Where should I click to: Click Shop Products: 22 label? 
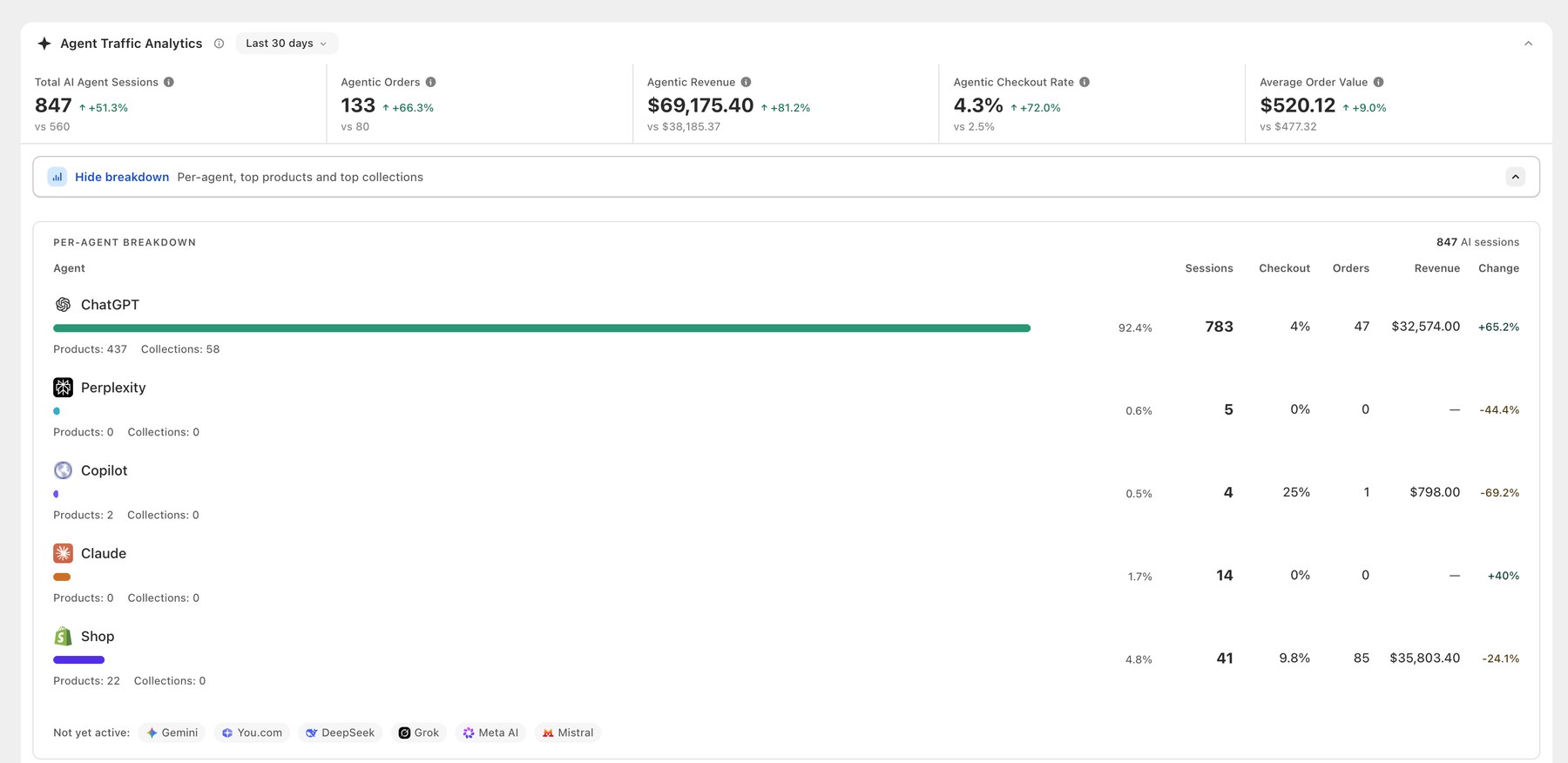[x=86, y=681]
